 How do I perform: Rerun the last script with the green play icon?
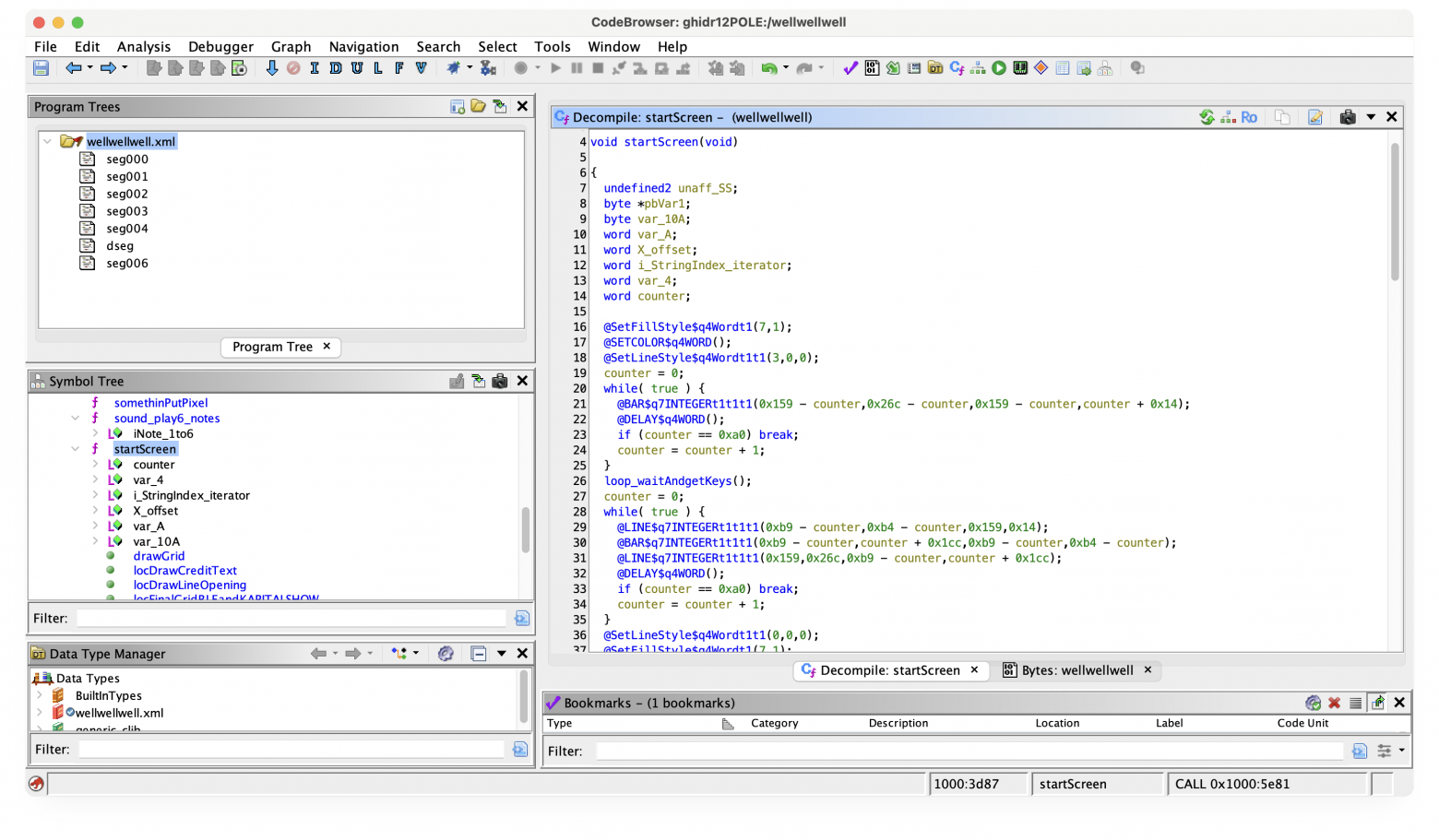(999, 67)
